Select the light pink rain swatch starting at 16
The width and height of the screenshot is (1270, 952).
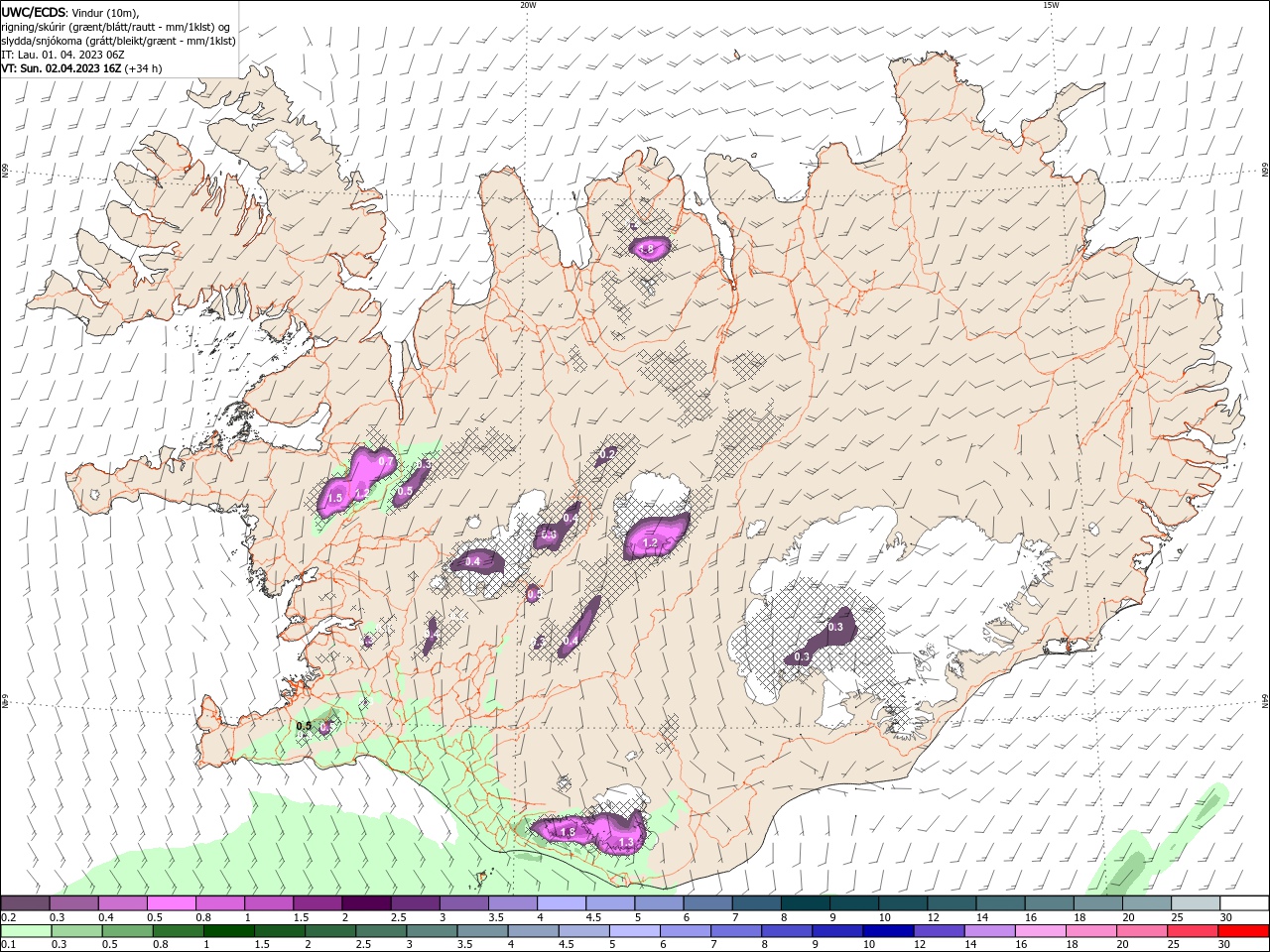click(x=1040, y=931)
